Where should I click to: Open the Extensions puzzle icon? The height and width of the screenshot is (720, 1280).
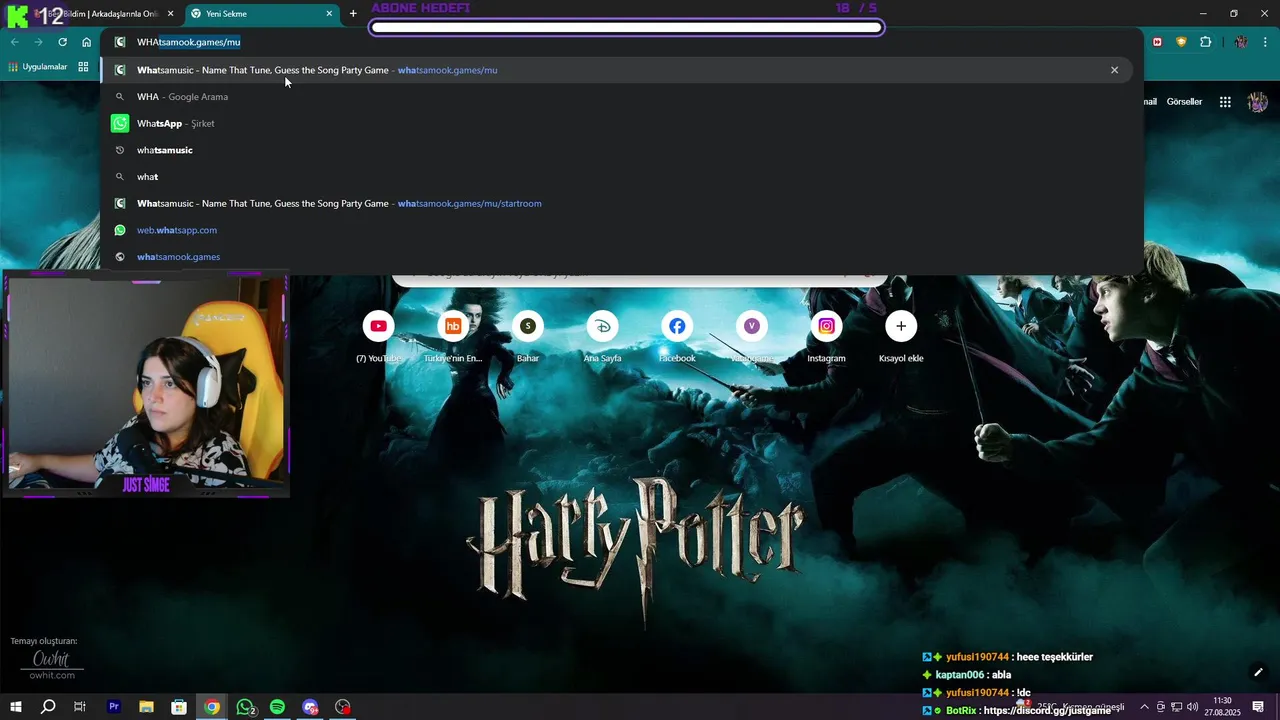click(x=1205, y=42)
